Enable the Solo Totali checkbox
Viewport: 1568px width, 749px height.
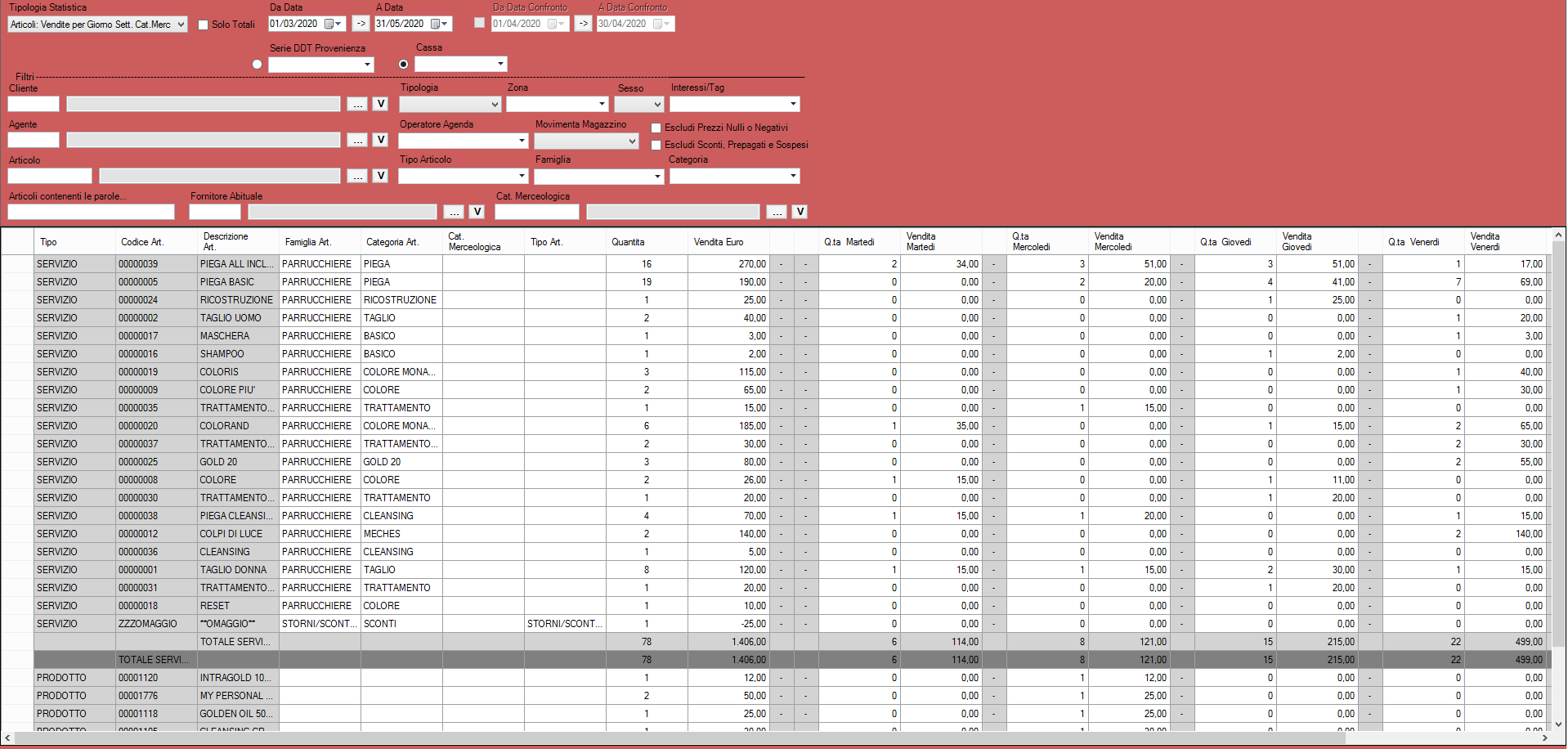coord(204,25)
